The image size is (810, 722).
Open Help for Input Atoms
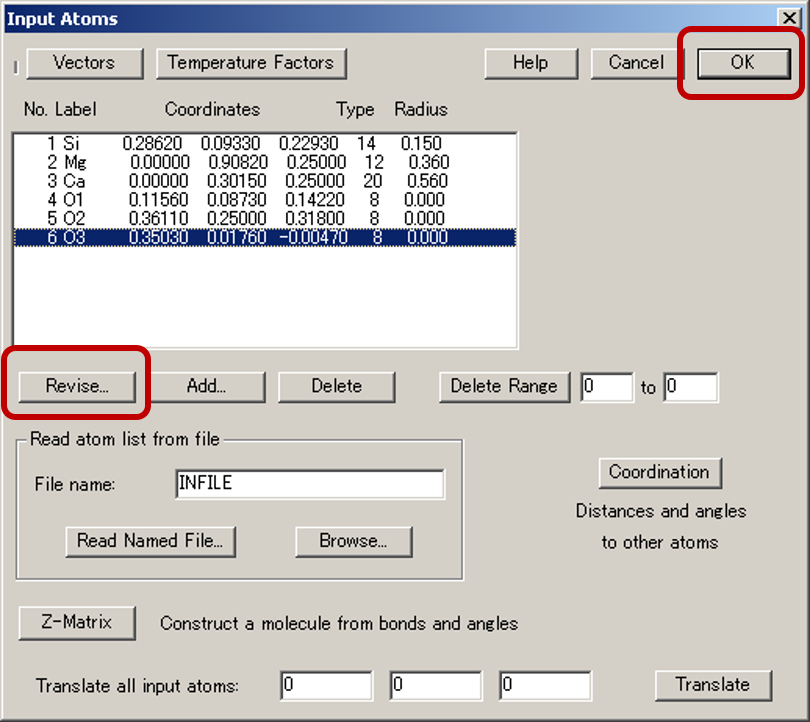(530, 63)
